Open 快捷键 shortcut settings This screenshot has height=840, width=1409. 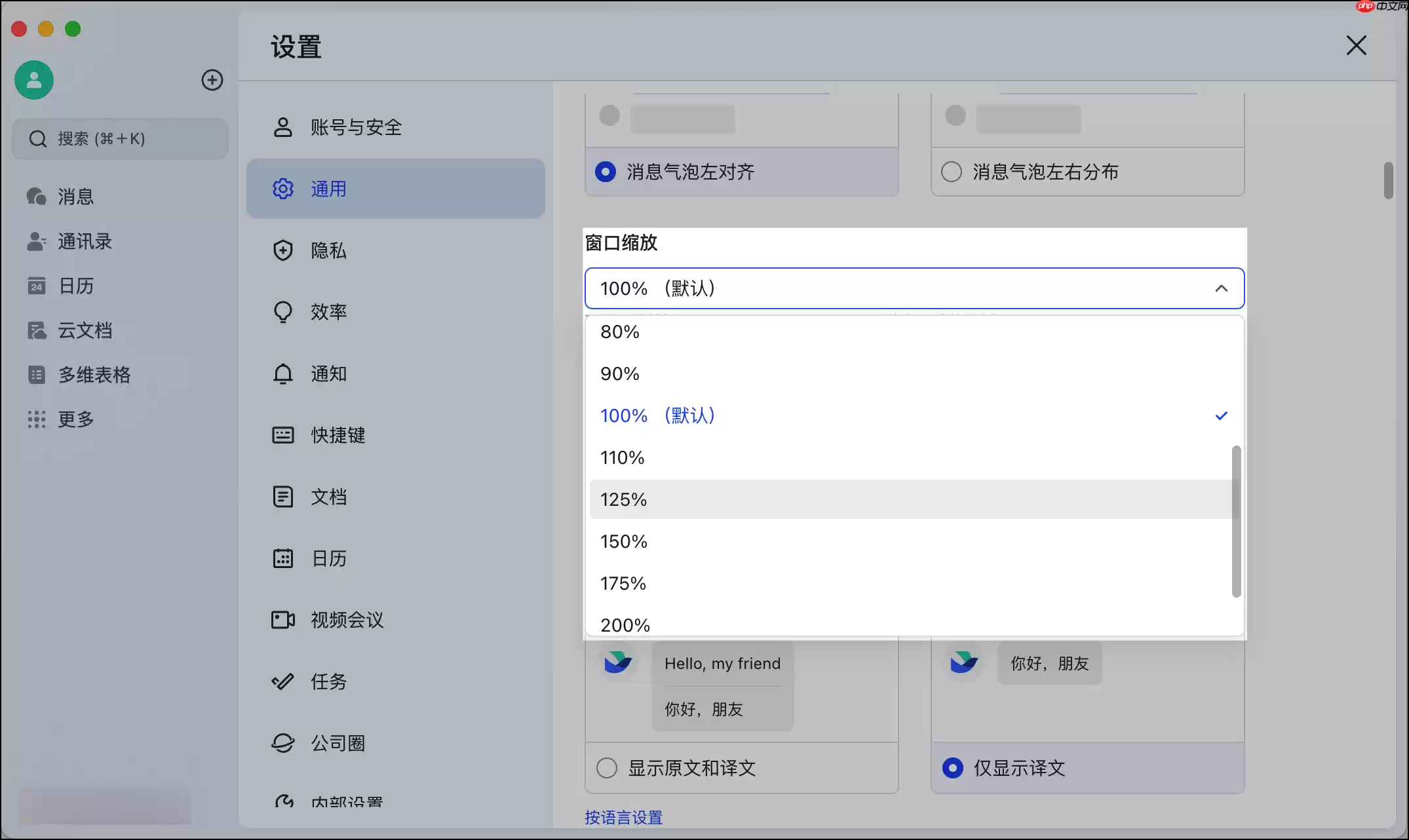[x=338, y=435]
